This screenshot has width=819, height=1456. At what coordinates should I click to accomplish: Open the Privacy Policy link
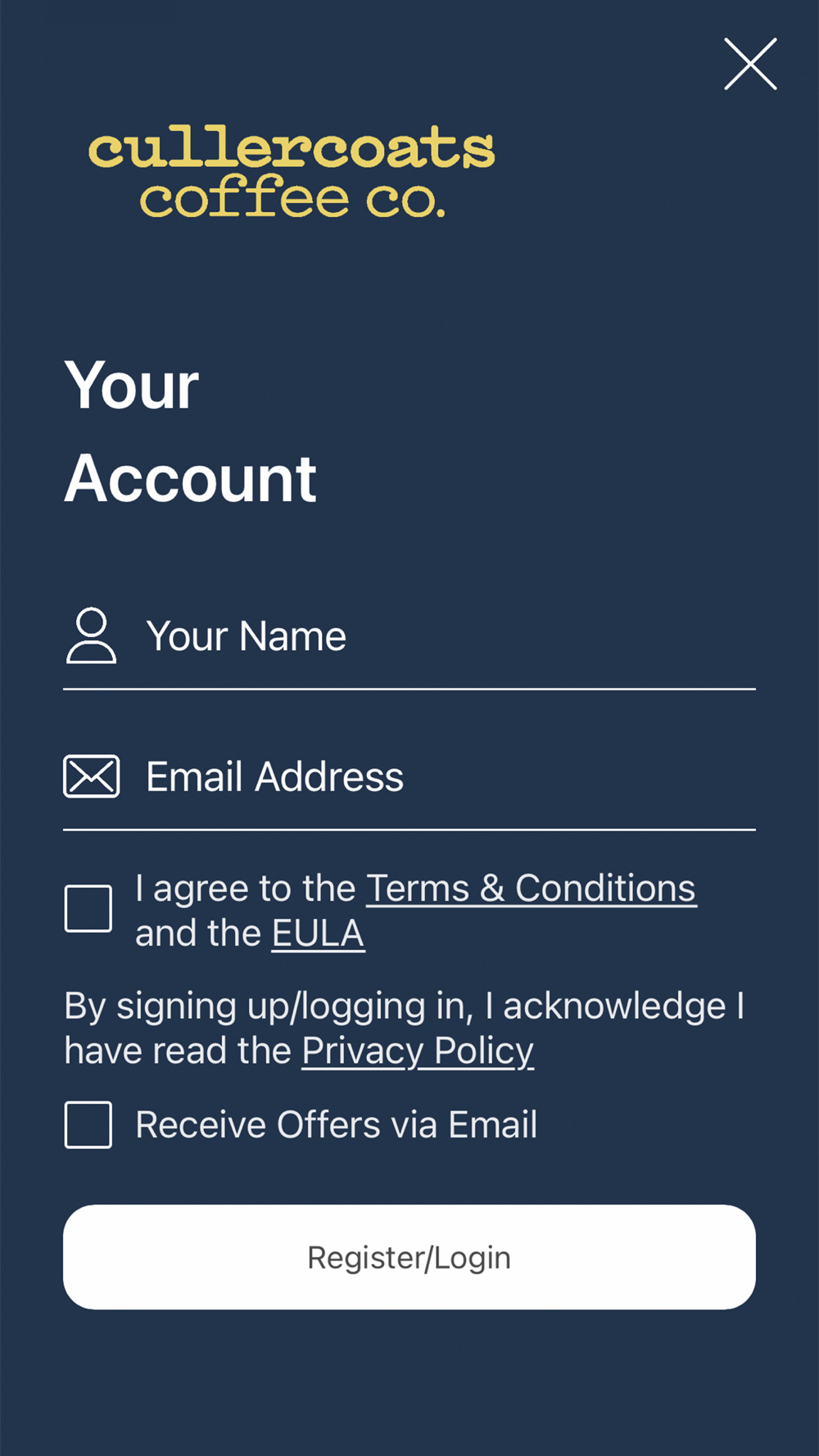418,1051
